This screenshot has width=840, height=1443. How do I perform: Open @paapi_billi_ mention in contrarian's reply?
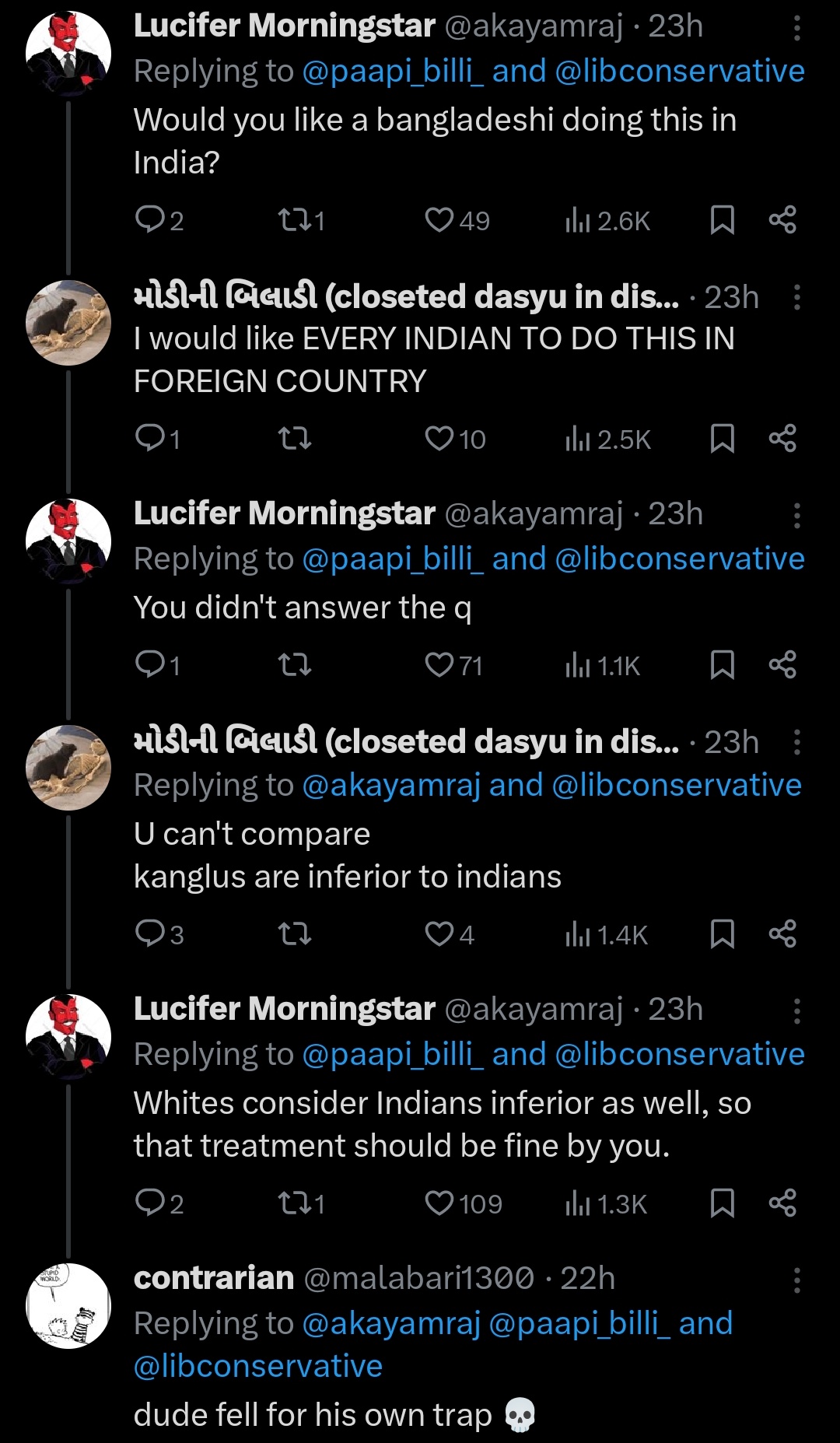point(580,1323)
